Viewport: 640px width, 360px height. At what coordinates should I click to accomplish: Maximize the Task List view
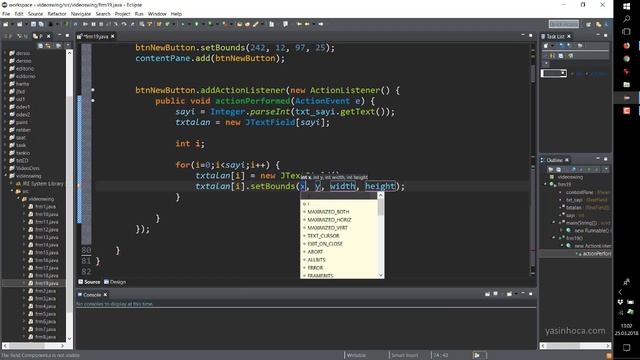606,36
